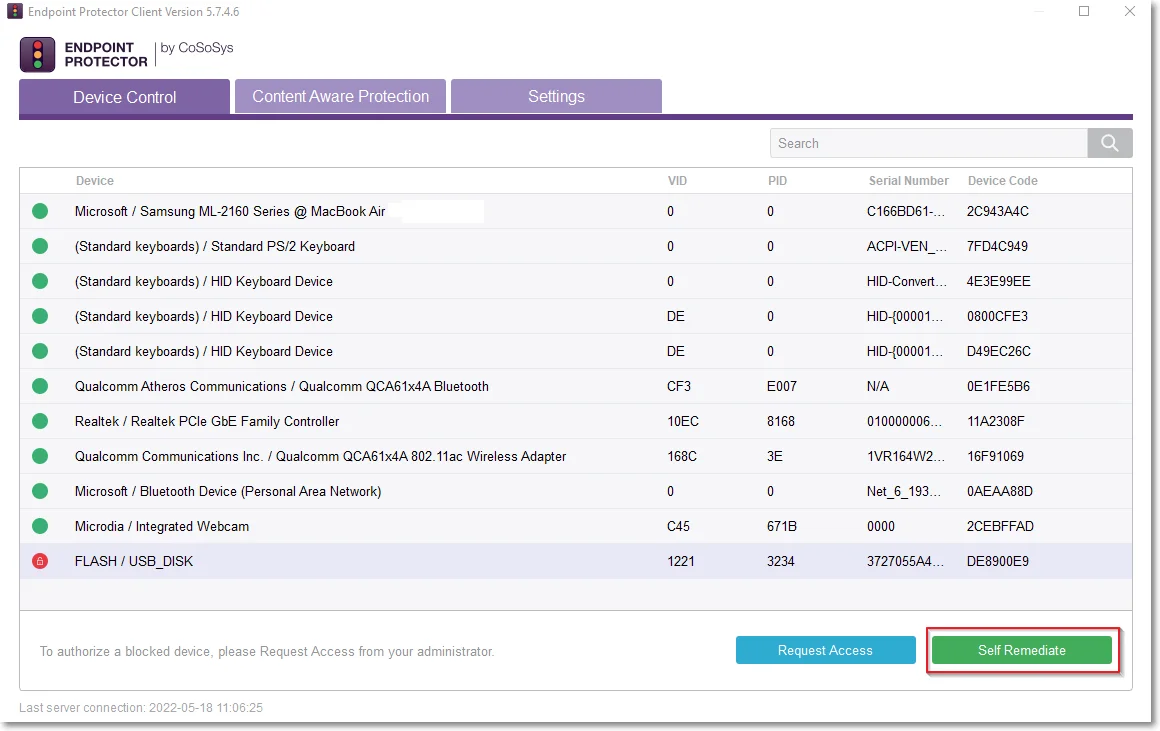1160x731 pixels.
Task: Switch to the Settings tab
Action: tap(556, 96)
